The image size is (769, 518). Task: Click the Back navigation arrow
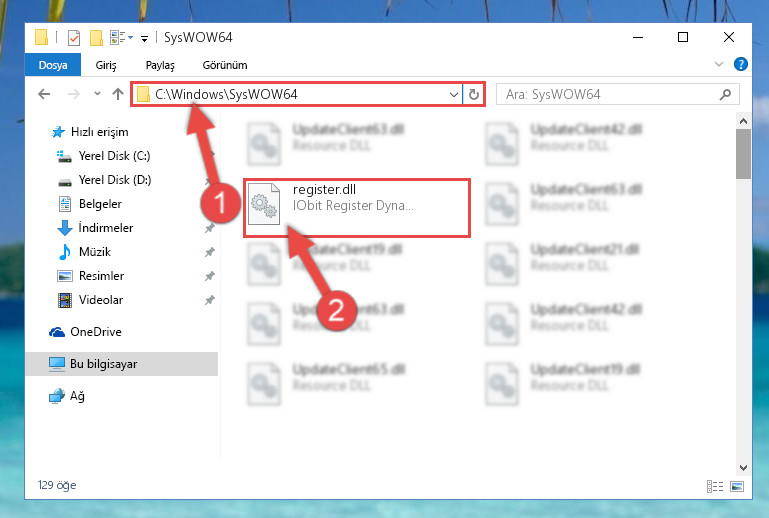tap(44, 94)
